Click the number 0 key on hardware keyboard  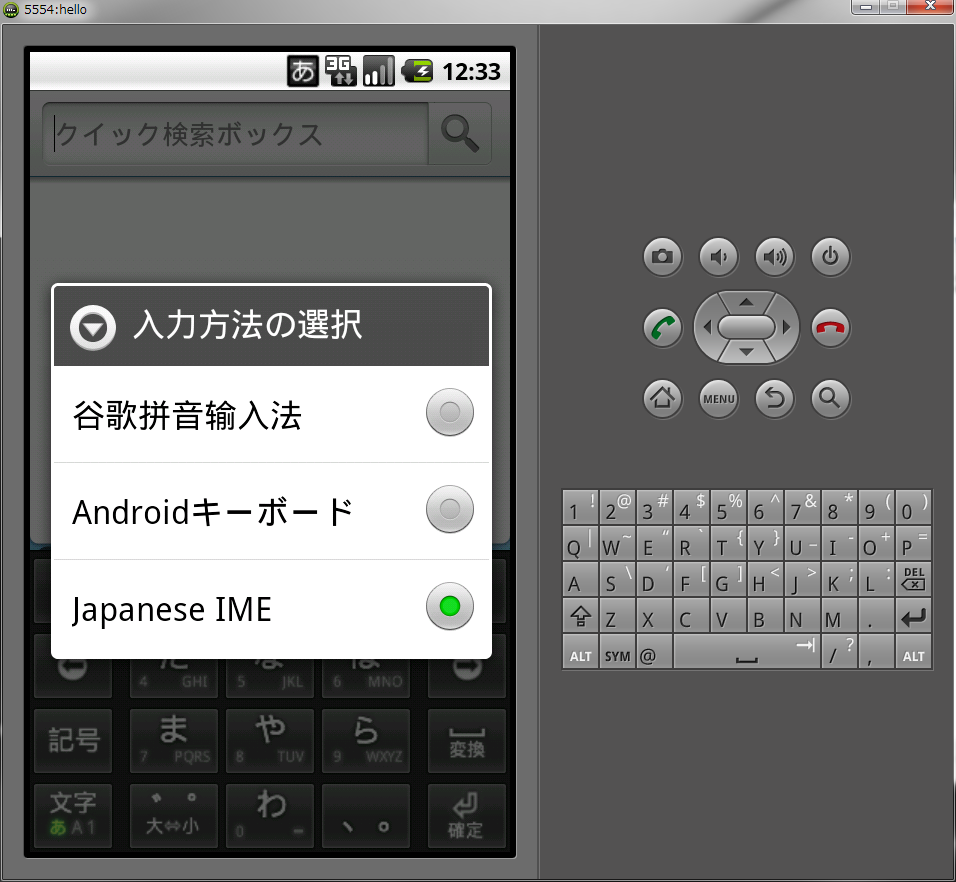pos(913,507)
